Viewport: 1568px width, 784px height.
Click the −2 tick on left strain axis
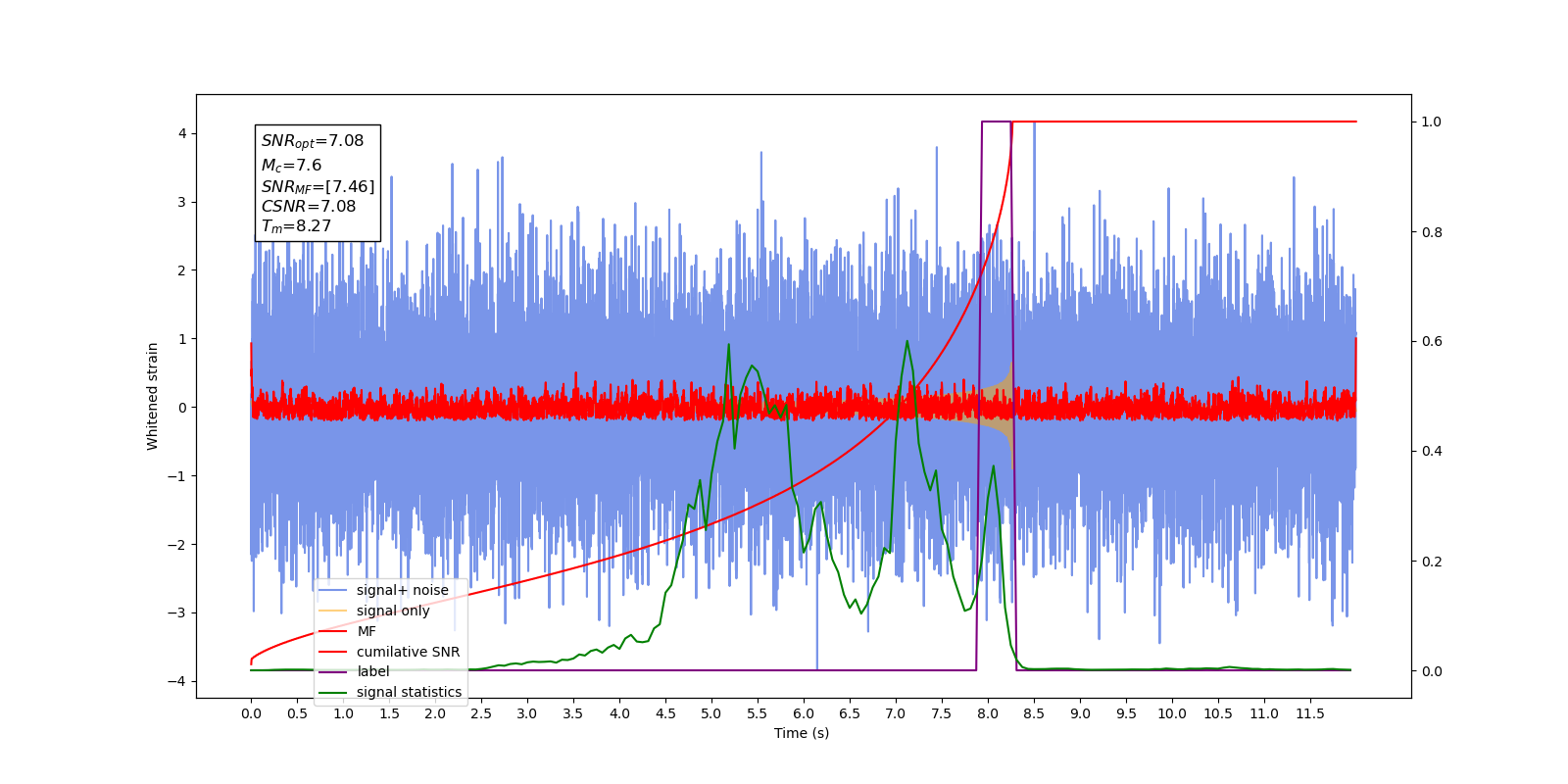(178, 544)
